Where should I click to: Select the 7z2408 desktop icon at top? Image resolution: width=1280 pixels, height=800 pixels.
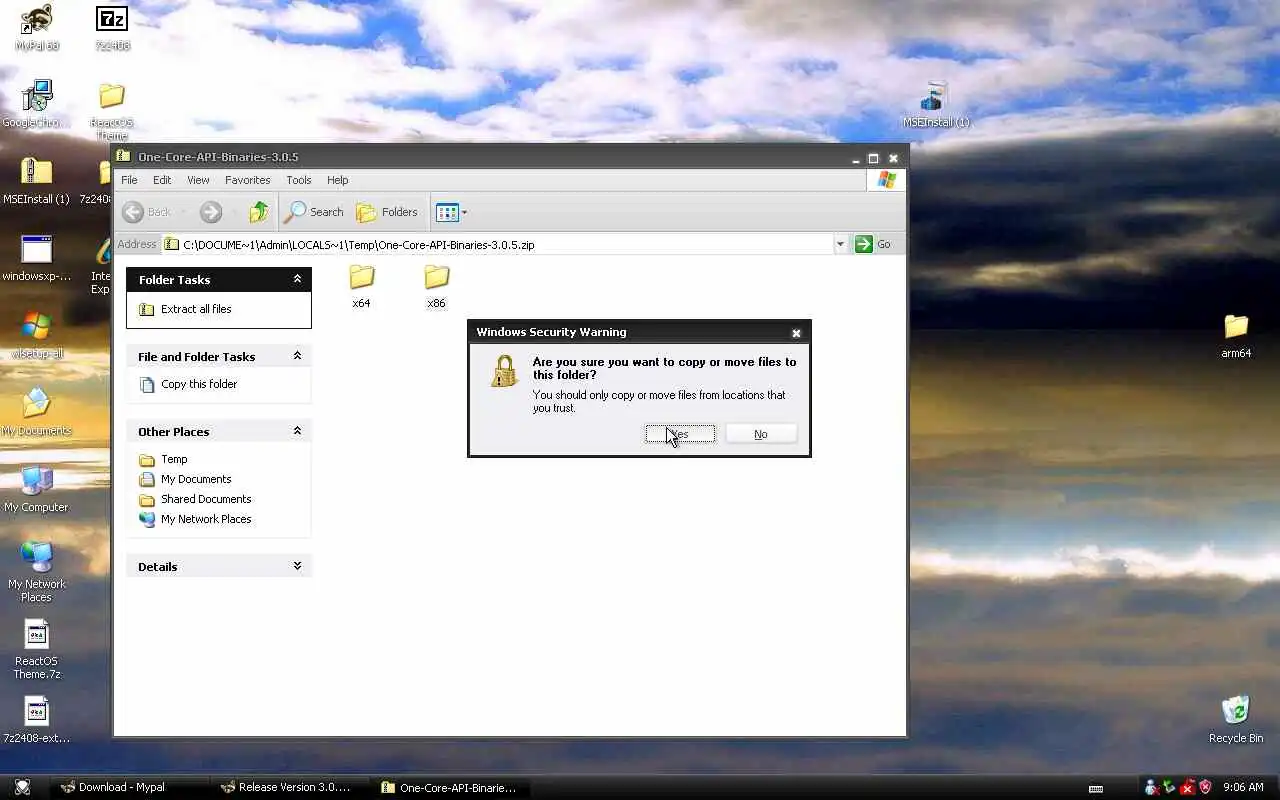tap(112, 27)
